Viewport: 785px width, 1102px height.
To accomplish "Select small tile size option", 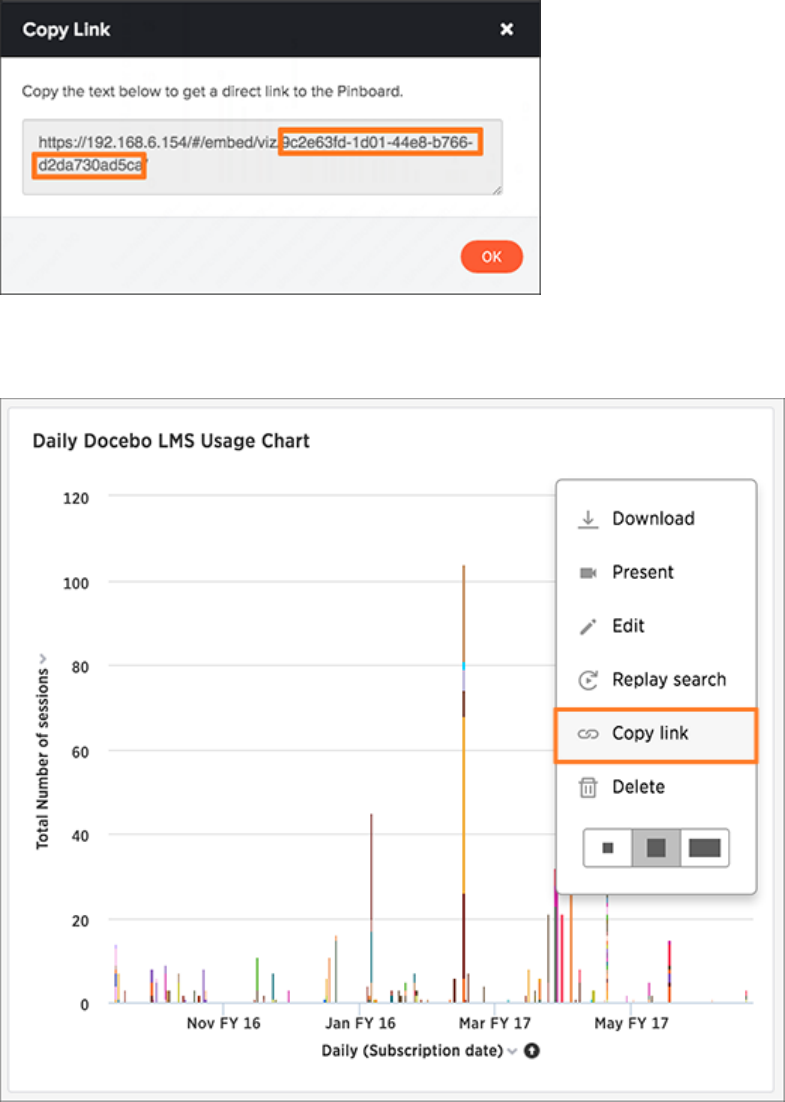I will point(608,848).
